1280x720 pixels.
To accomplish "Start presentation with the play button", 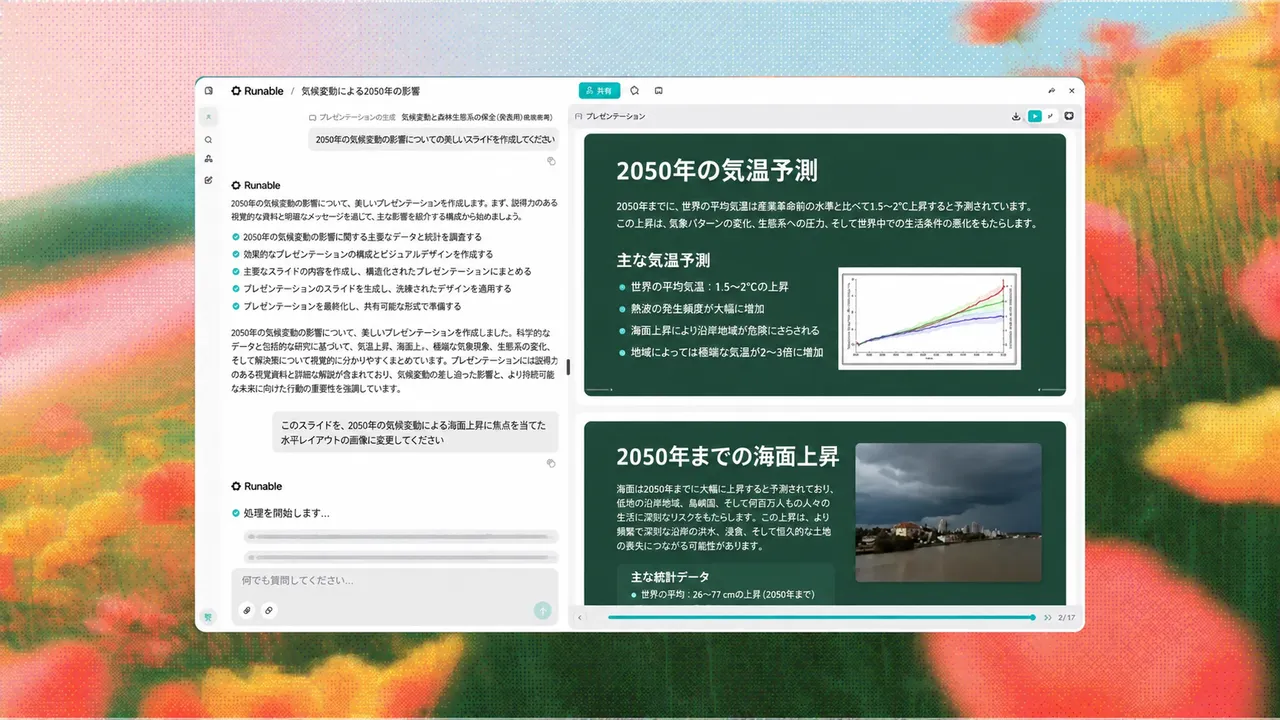I will pyautogui.click(x=1035, y=116).
